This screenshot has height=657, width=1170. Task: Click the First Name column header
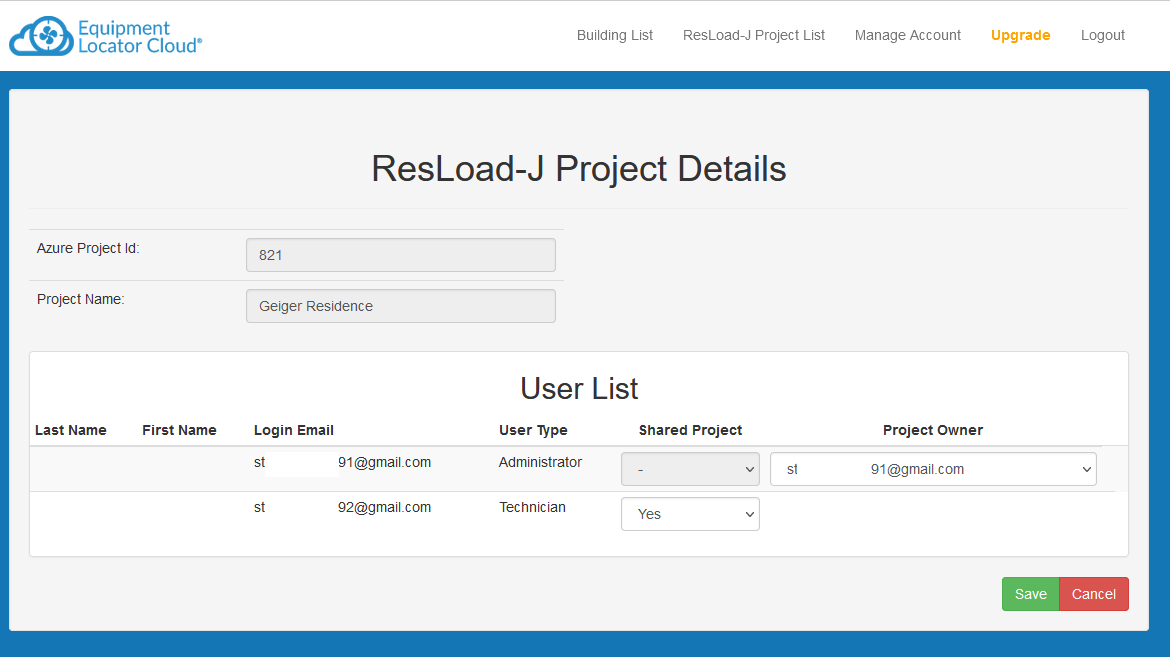[x=179, y=430]
